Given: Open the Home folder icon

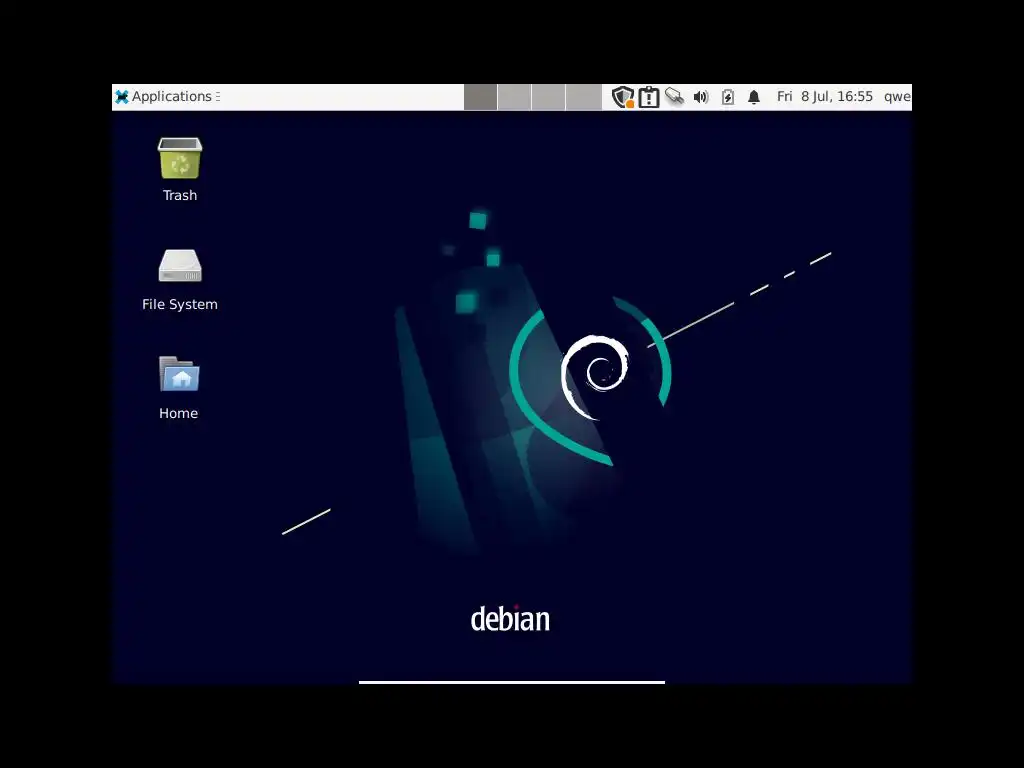Looking at the screenshot, I should [179, 388].
